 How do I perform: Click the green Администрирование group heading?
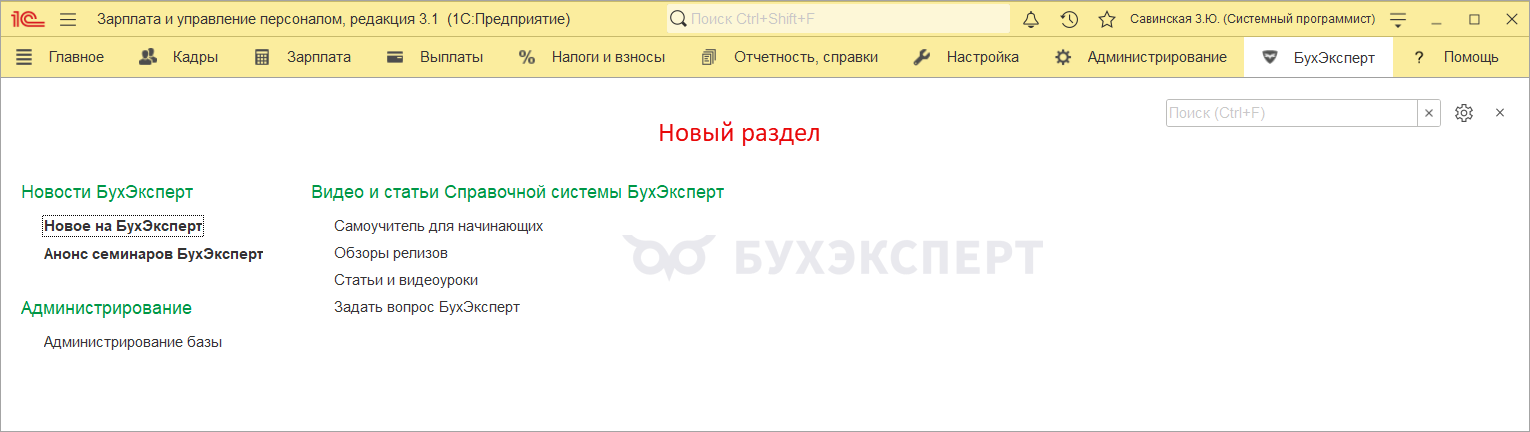tap(106, 308)
